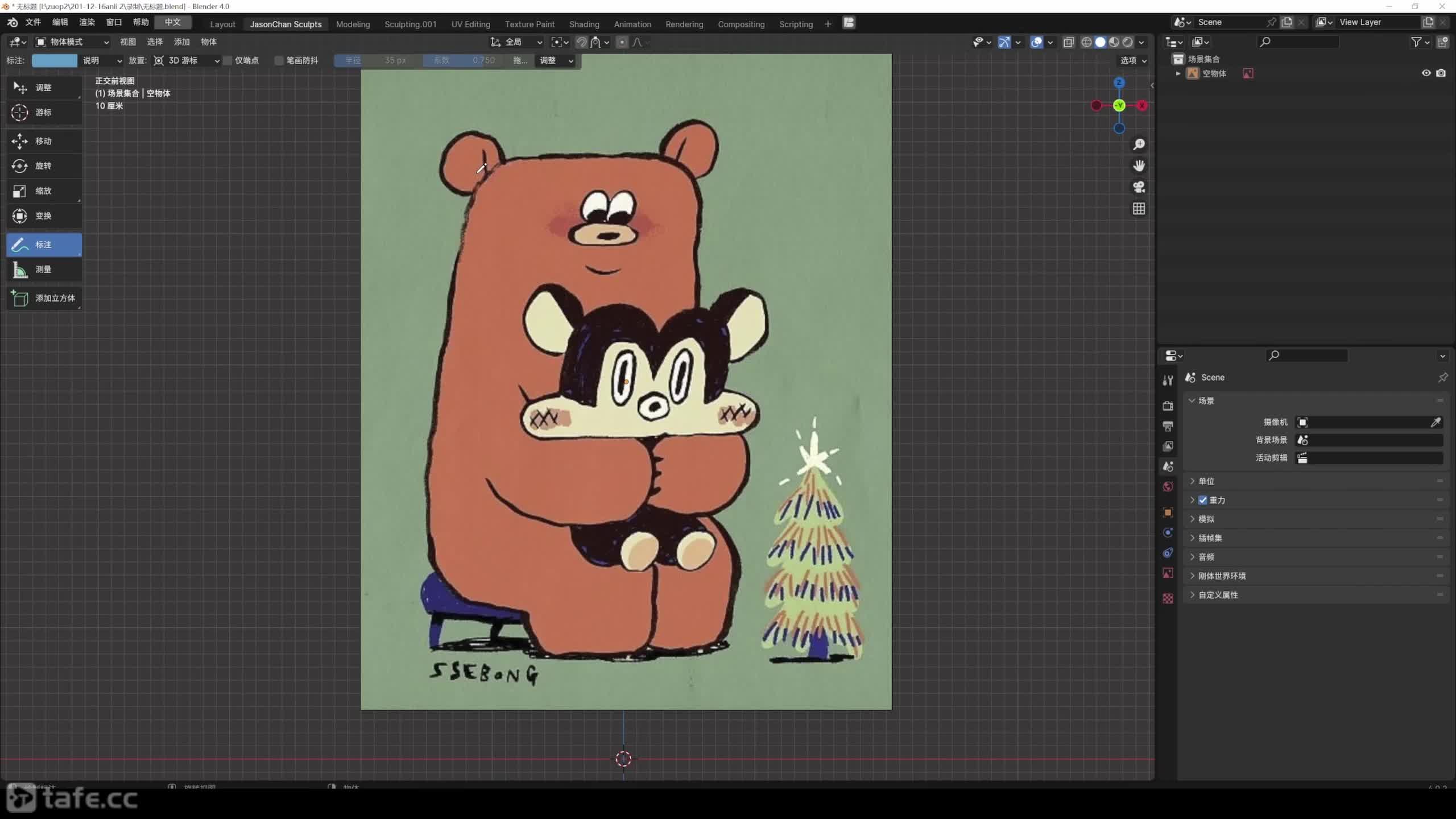Open the View Layer properties tab
This screenshot has width=1456, height=819.
(x=1168, y=446)
